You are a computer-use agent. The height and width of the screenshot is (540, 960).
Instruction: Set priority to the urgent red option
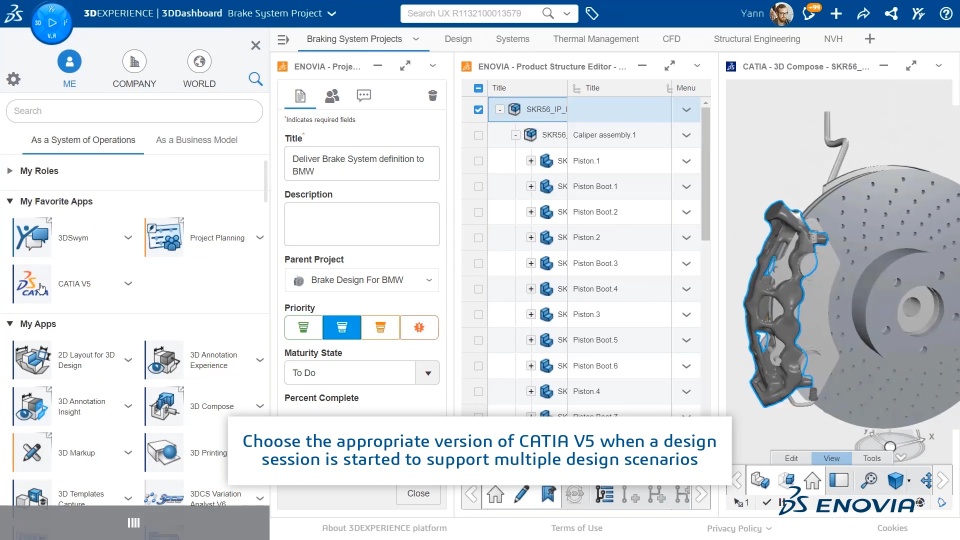pos(419,328)
